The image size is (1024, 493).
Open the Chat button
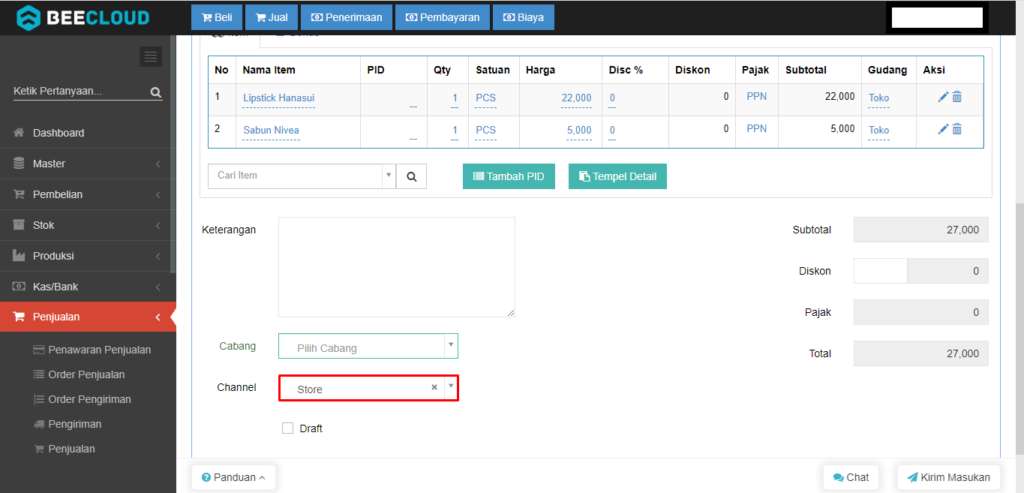point(851,477)
